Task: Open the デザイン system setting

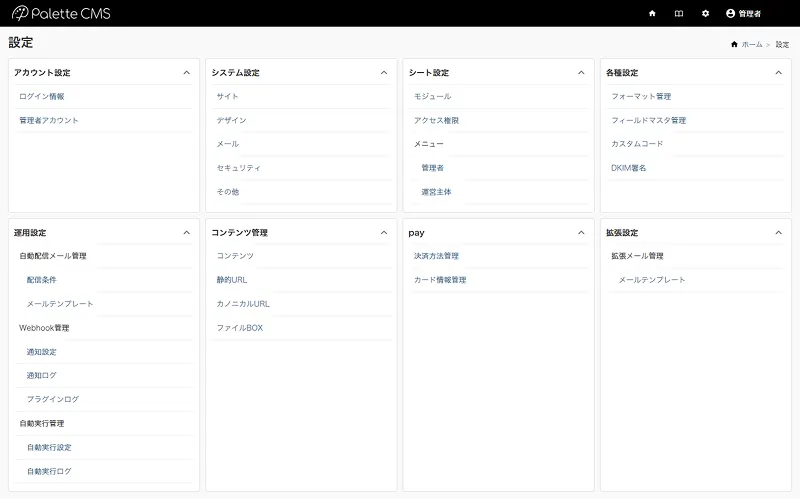Action: pyautogui.click(x=232, y=120)
